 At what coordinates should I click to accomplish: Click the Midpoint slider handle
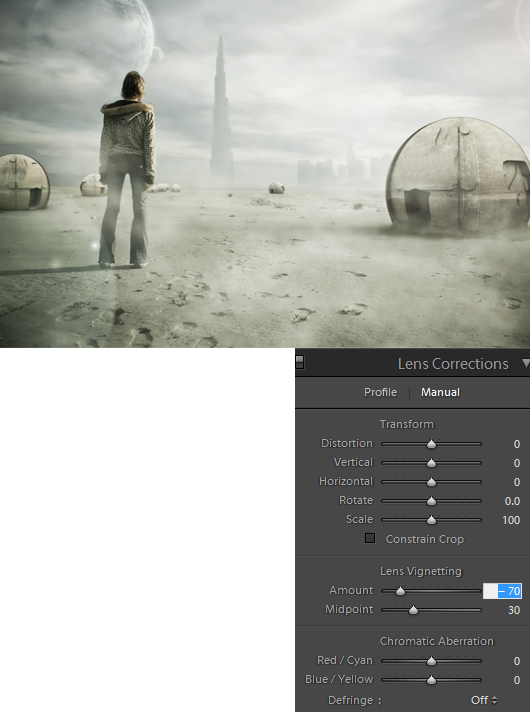coord(413,610)
